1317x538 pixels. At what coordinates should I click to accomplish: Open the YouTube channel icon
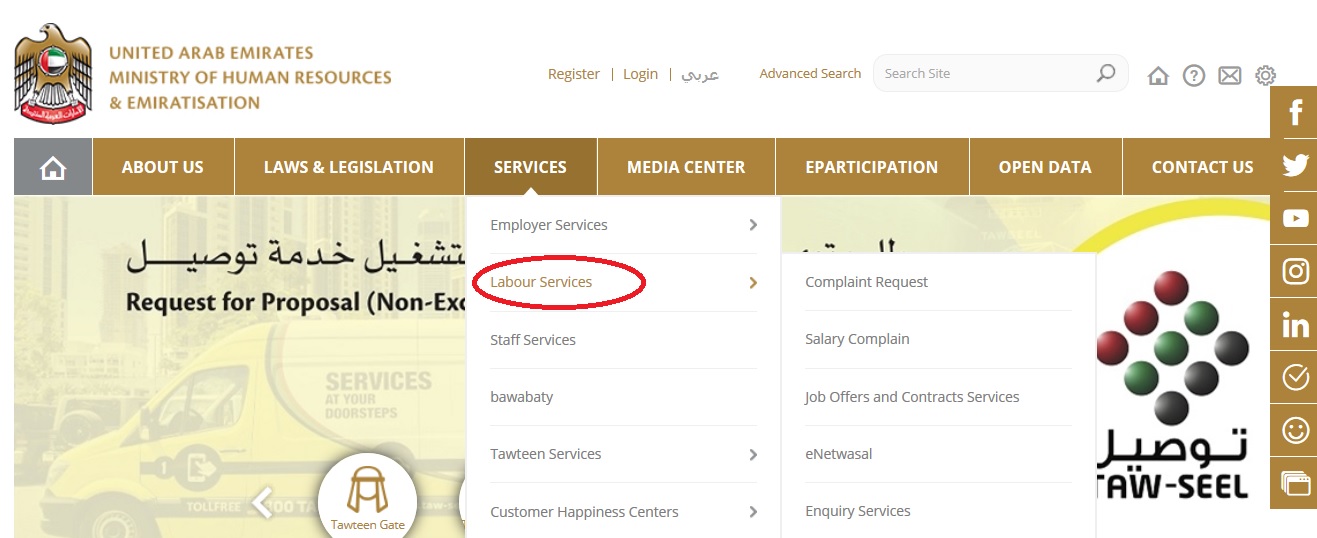pyautogui.click(x=1295, y=218)
